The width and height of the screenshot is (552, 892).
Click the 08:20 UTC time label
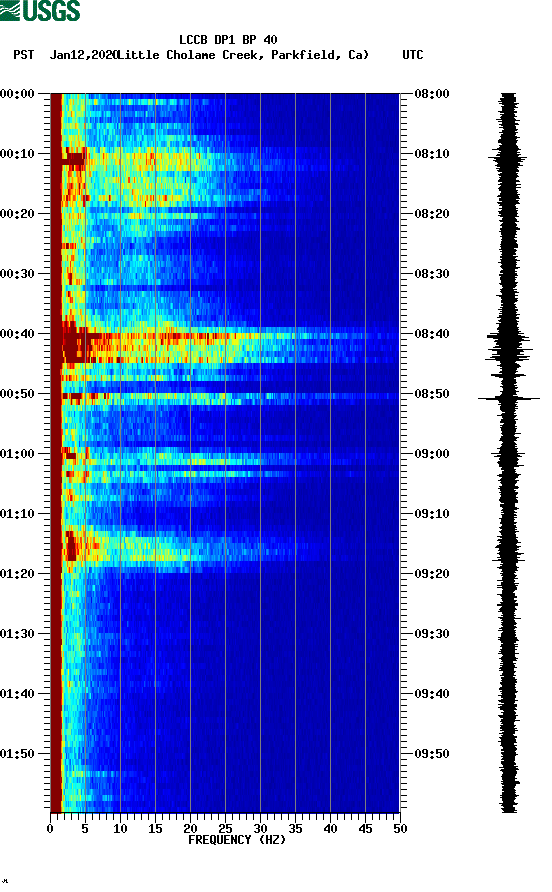tap(432, 214)
